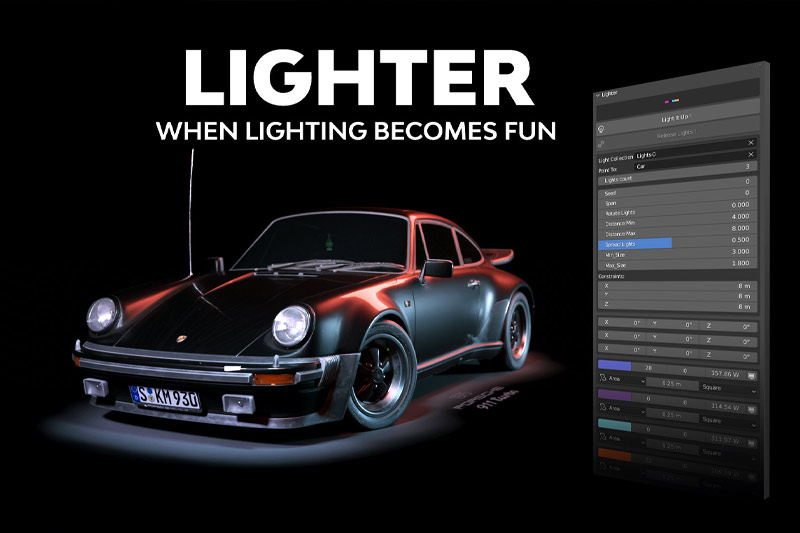Click the icon right of 311.97 W
The height and width of the screenshot is (533, 800).
pyautogui.click(x=752, y=443)
